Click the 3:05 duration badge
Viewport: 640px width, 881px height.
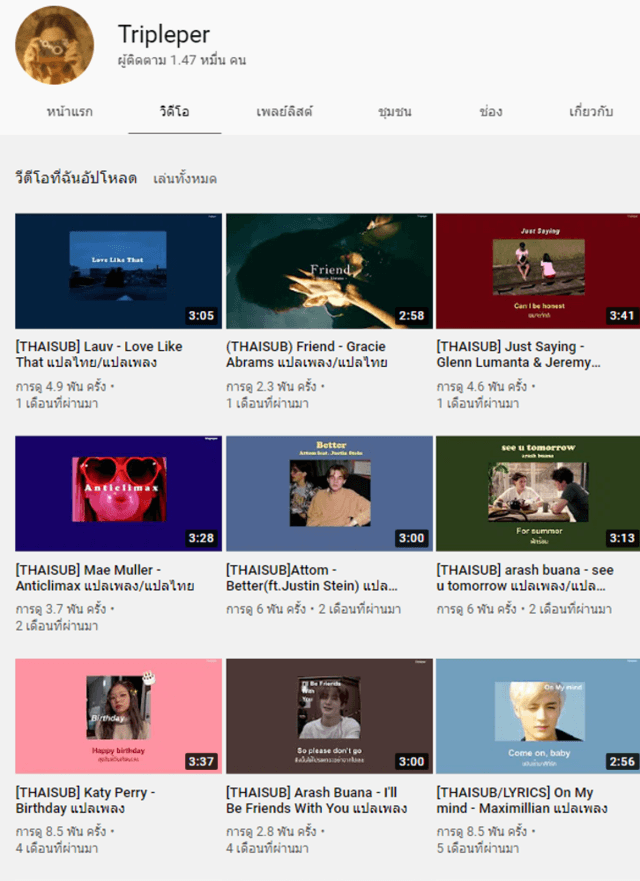click(x=201, y=316)
